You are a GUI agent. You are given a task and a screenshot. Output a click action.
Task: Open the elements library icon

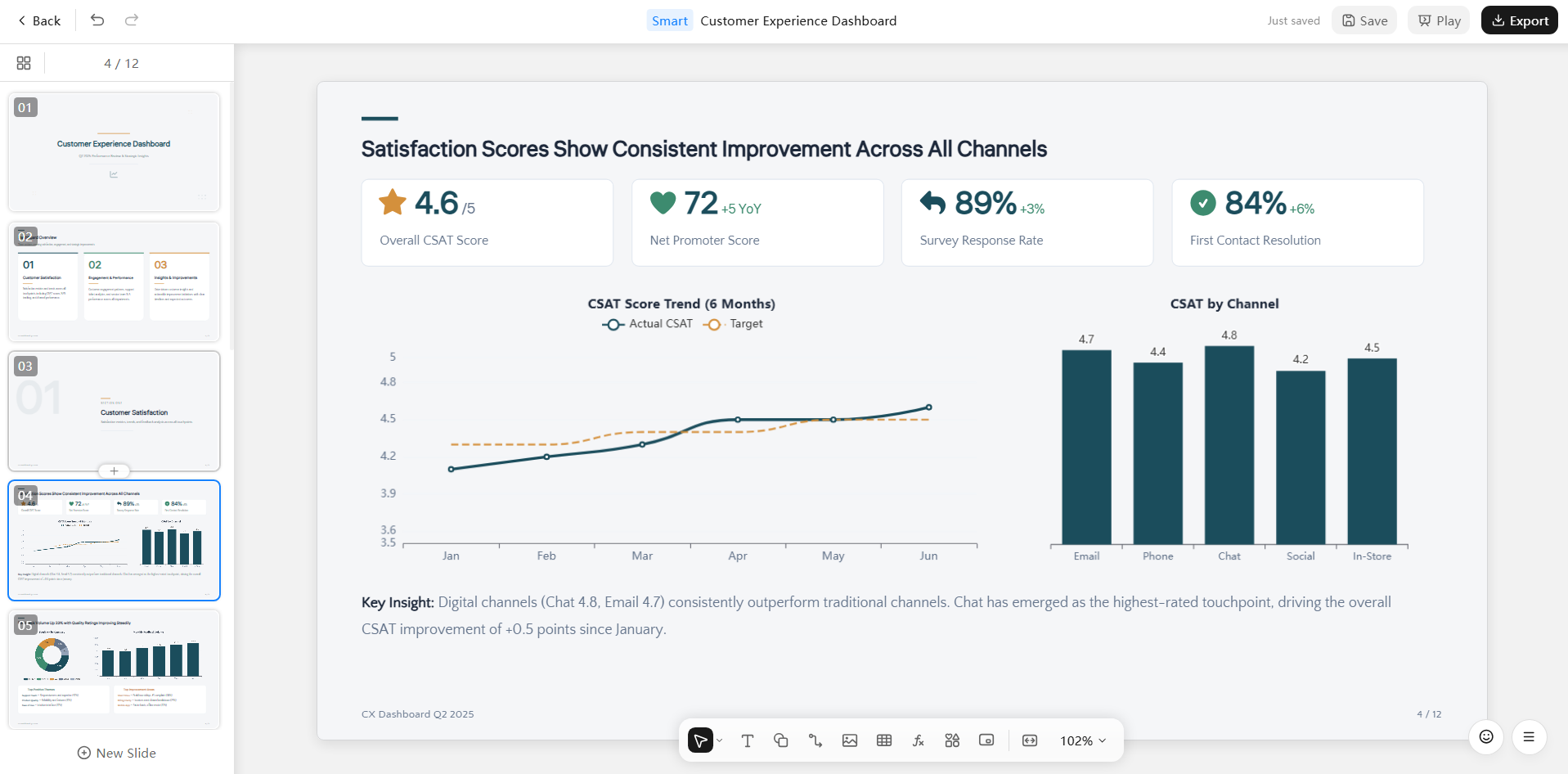(952, 740)
